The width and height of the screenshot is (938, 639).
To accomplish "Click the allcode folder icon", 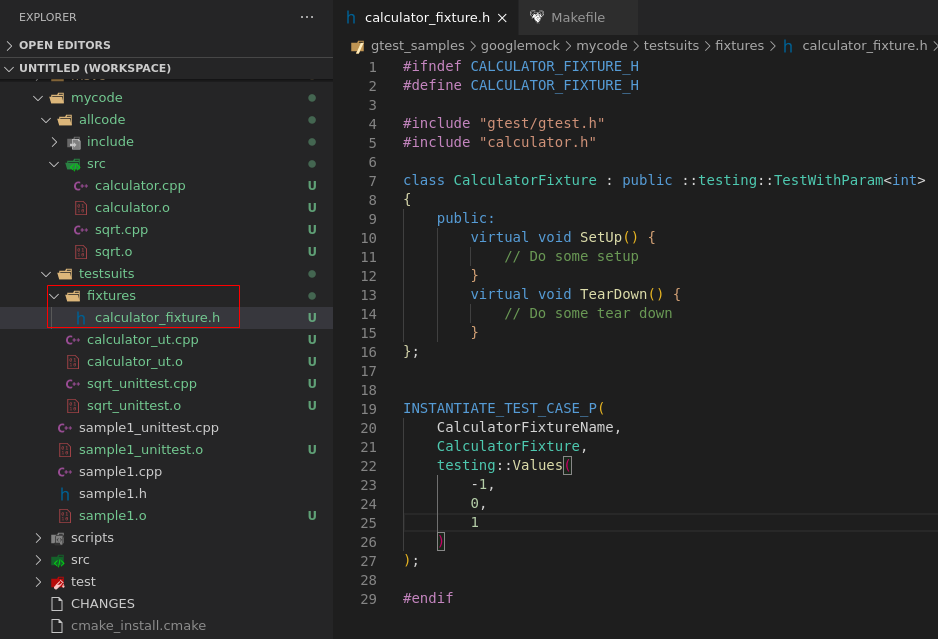I will [x=65, y=120].
